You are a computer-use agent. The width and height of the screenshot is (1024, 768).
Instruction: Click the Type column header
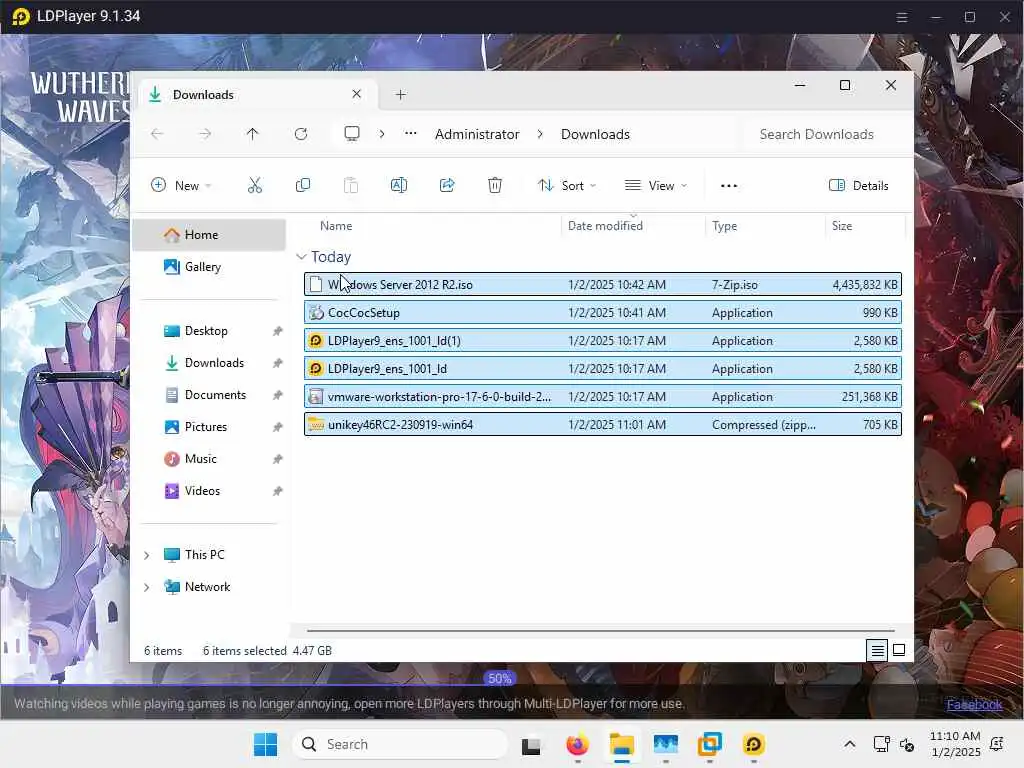tap(724, 226)
